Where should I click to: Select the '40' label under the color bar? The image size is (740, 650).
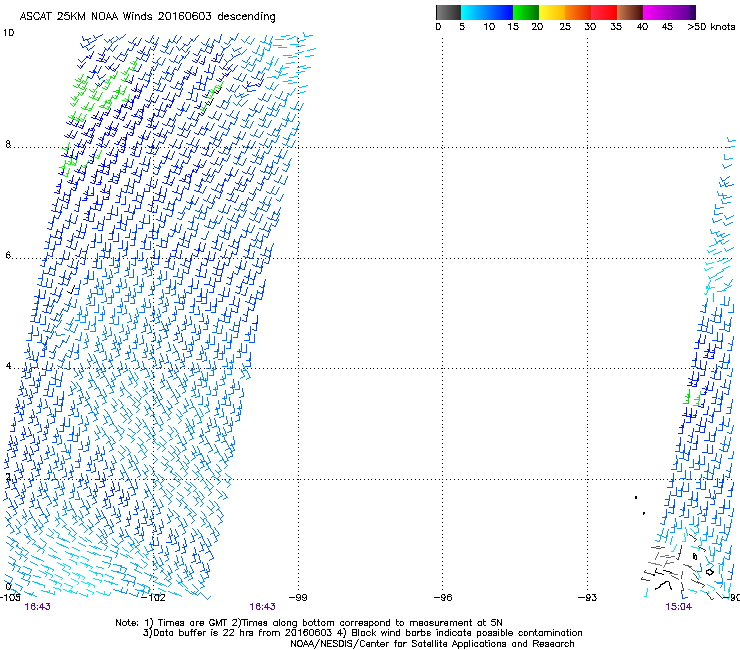642,27
